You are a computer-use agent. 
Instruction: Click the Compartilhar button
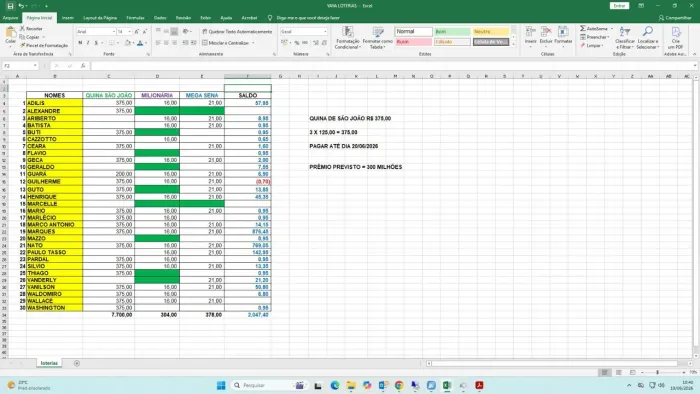pos(675,18)
